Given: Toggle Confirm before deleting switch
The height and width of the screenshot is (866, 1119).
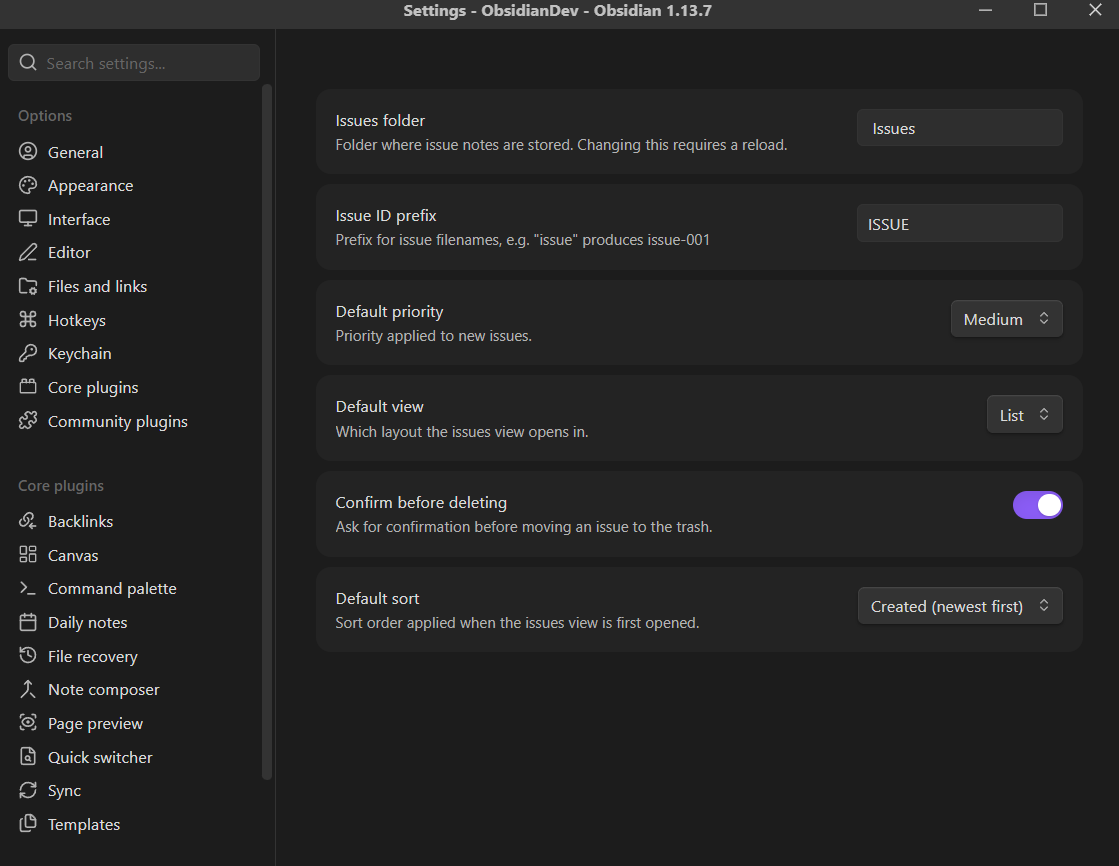Looking at the screenshot, I should tap(1038, 505).
